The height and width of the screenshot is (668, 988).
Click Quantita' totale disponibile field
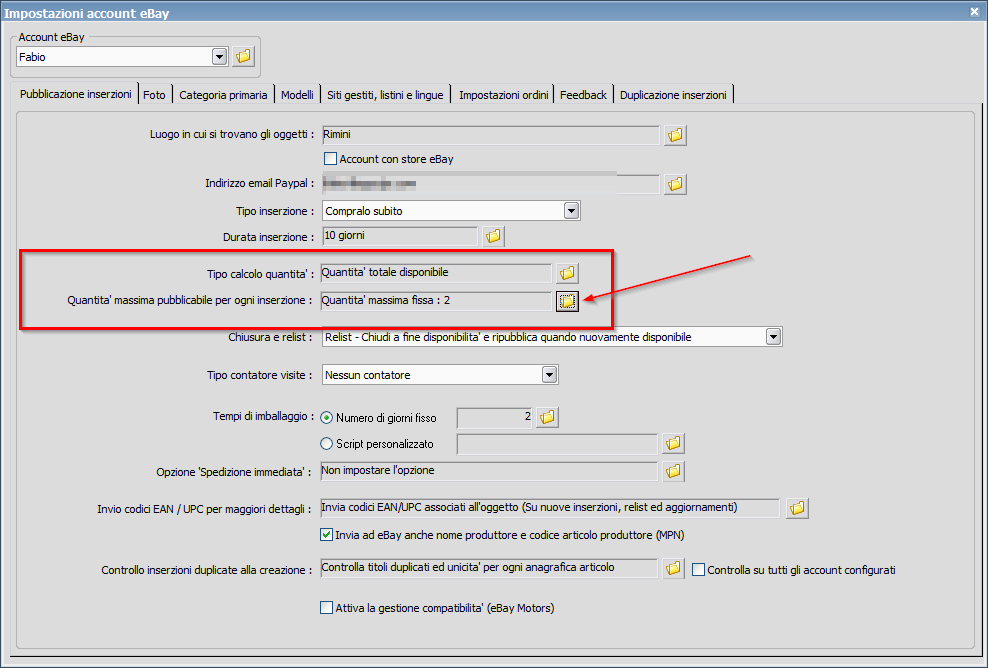[436, 273]
